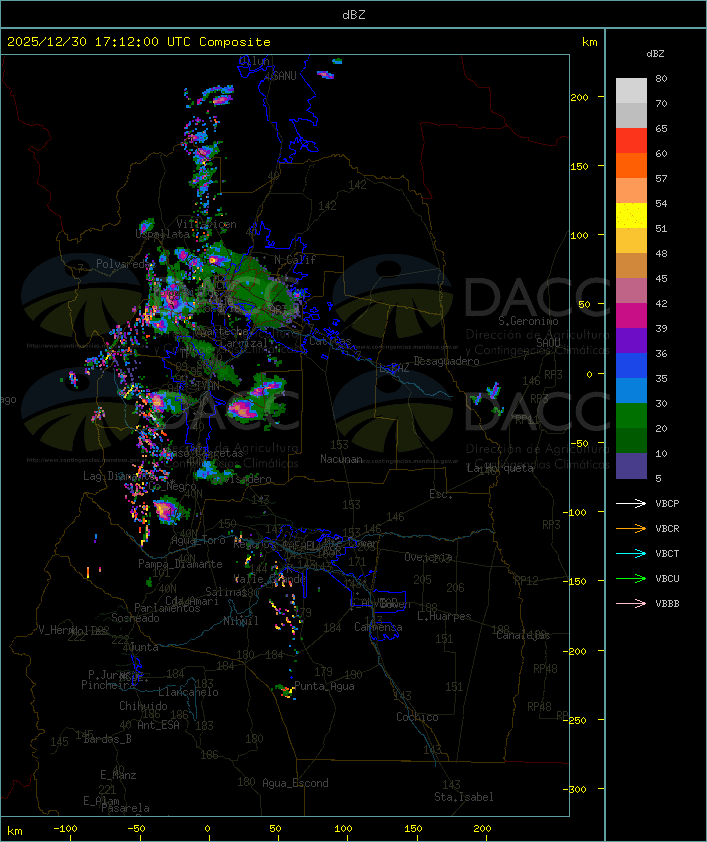Screen dimensions: 707x842
Task: Click the timestamp 2025/12/30 17:12:00 UTC Composite
Action: tap(139, 42)
